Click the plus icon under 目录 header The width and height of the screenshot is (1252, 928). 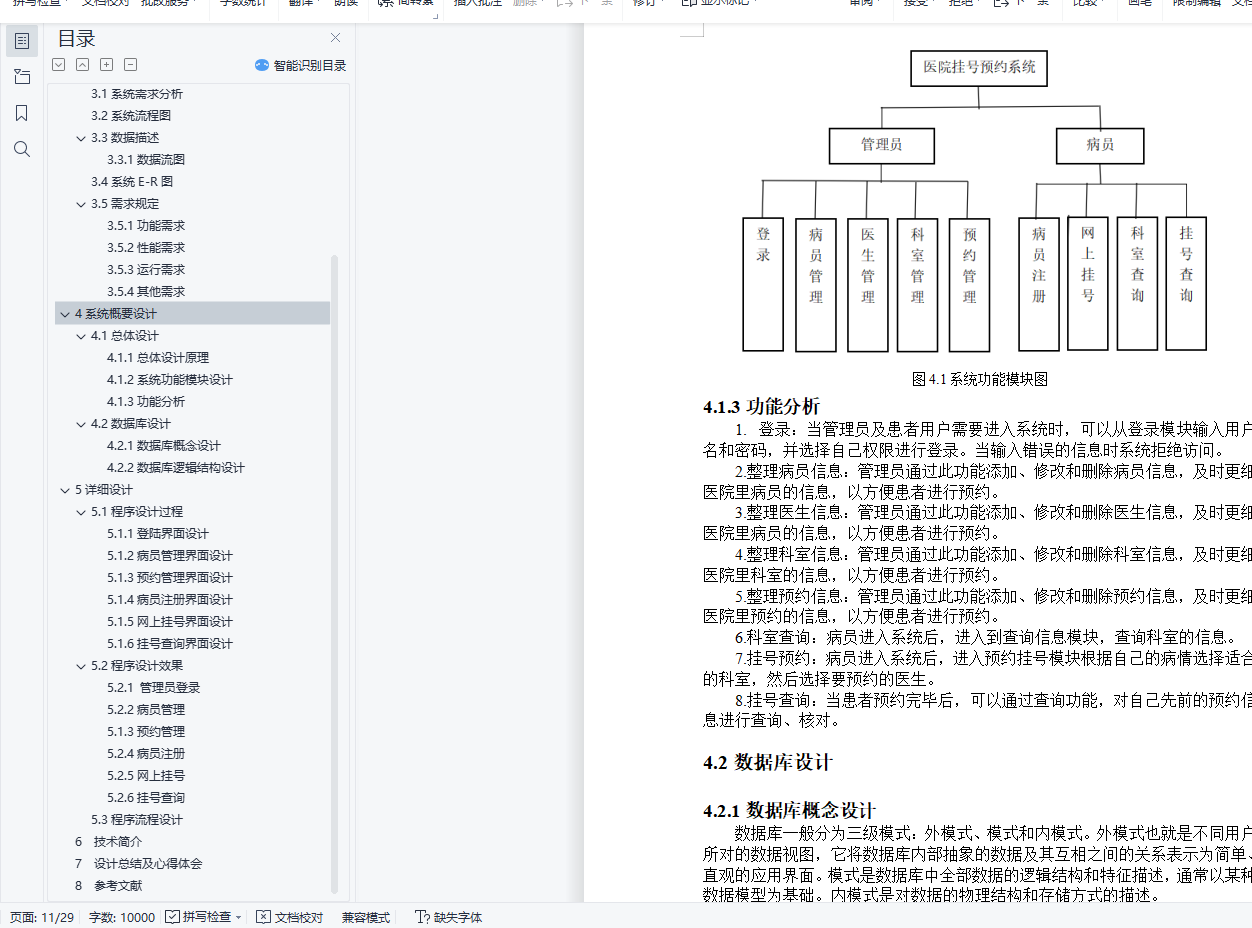point(107,65)
